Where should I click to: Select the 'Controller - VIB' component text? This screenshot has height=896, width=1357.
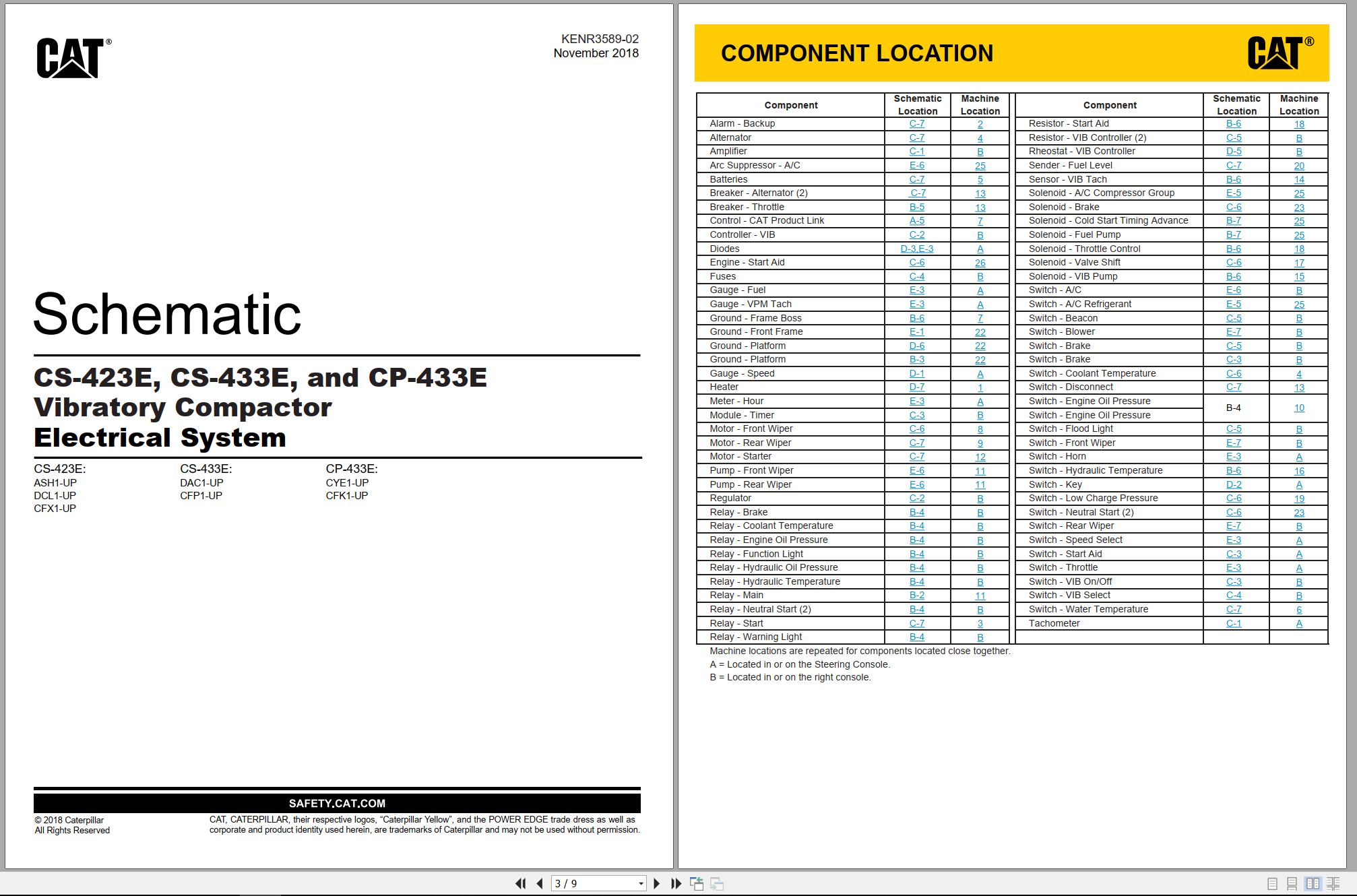click(742, 234)
